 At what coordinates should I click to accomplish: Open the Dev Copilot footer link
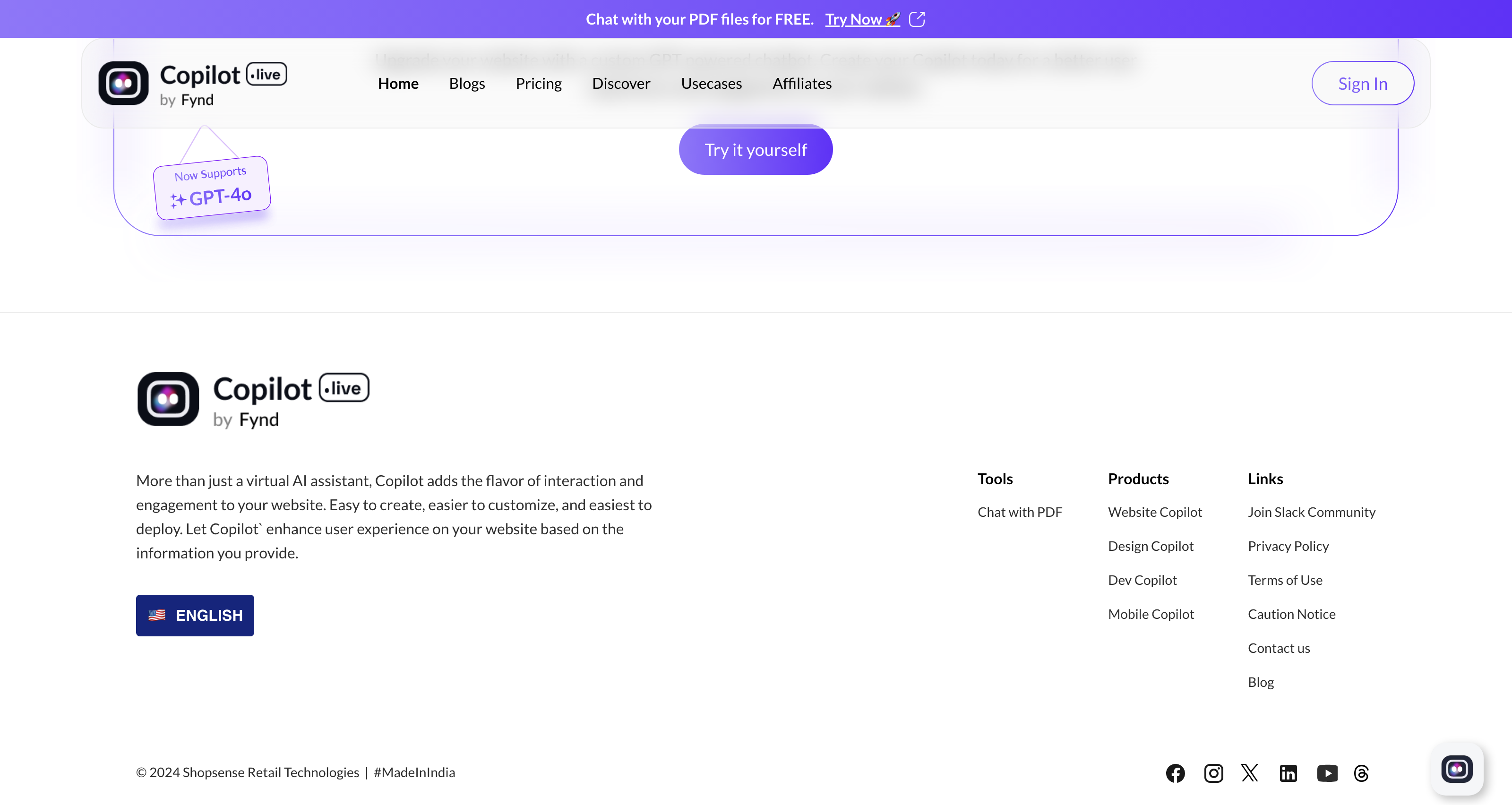tap(1142, 580)
